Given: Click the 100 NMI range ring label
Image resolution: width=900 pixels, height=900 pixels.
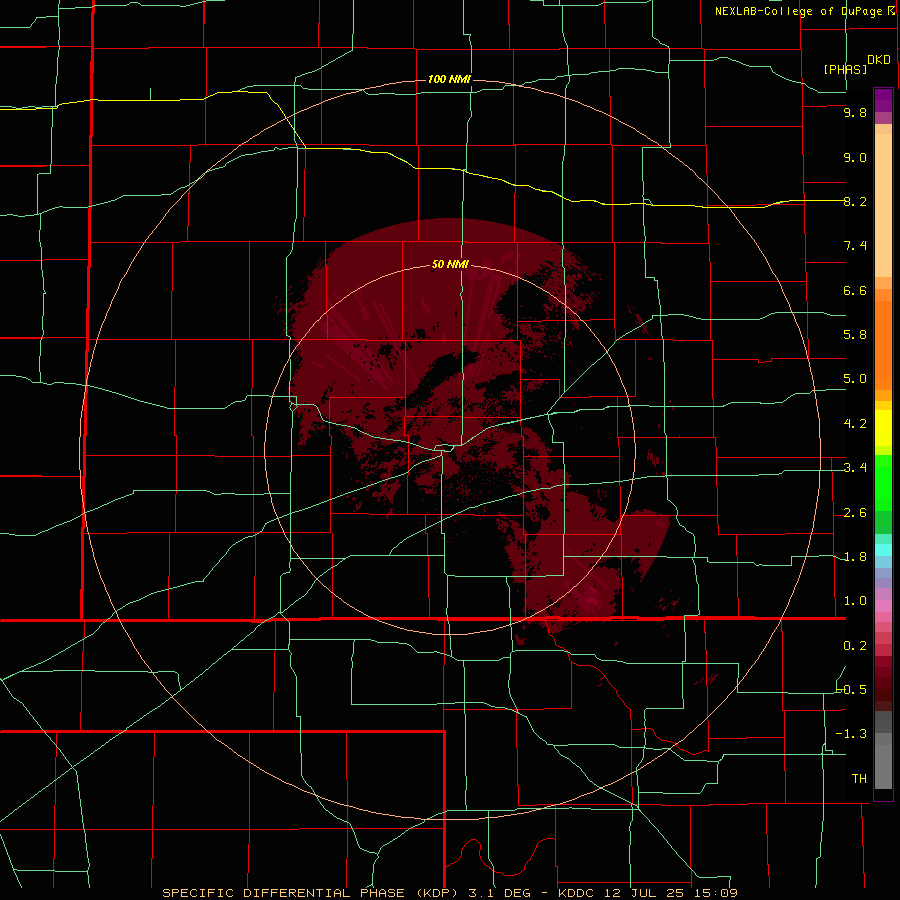Looking at the screenshot, I should pos(449,79).
